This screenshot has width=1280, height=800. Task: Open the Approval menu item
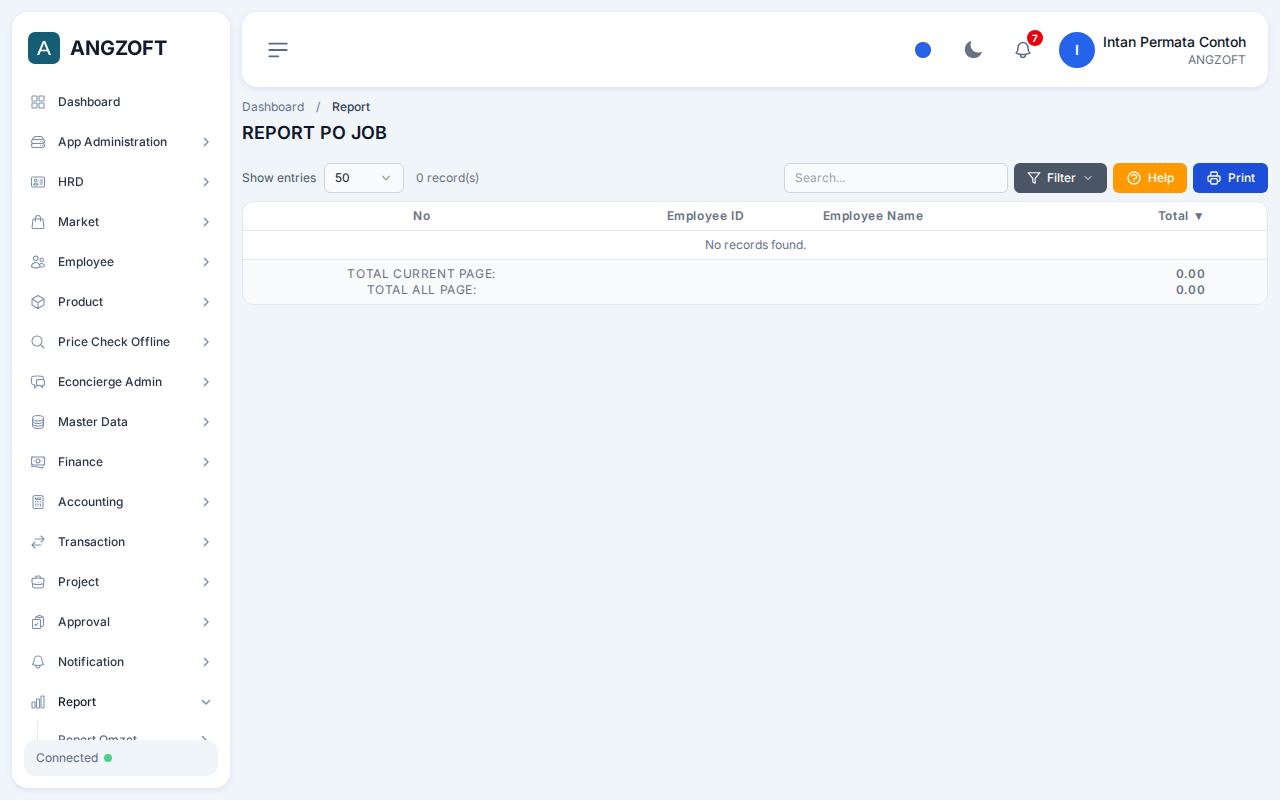click(x=121, y=622)
